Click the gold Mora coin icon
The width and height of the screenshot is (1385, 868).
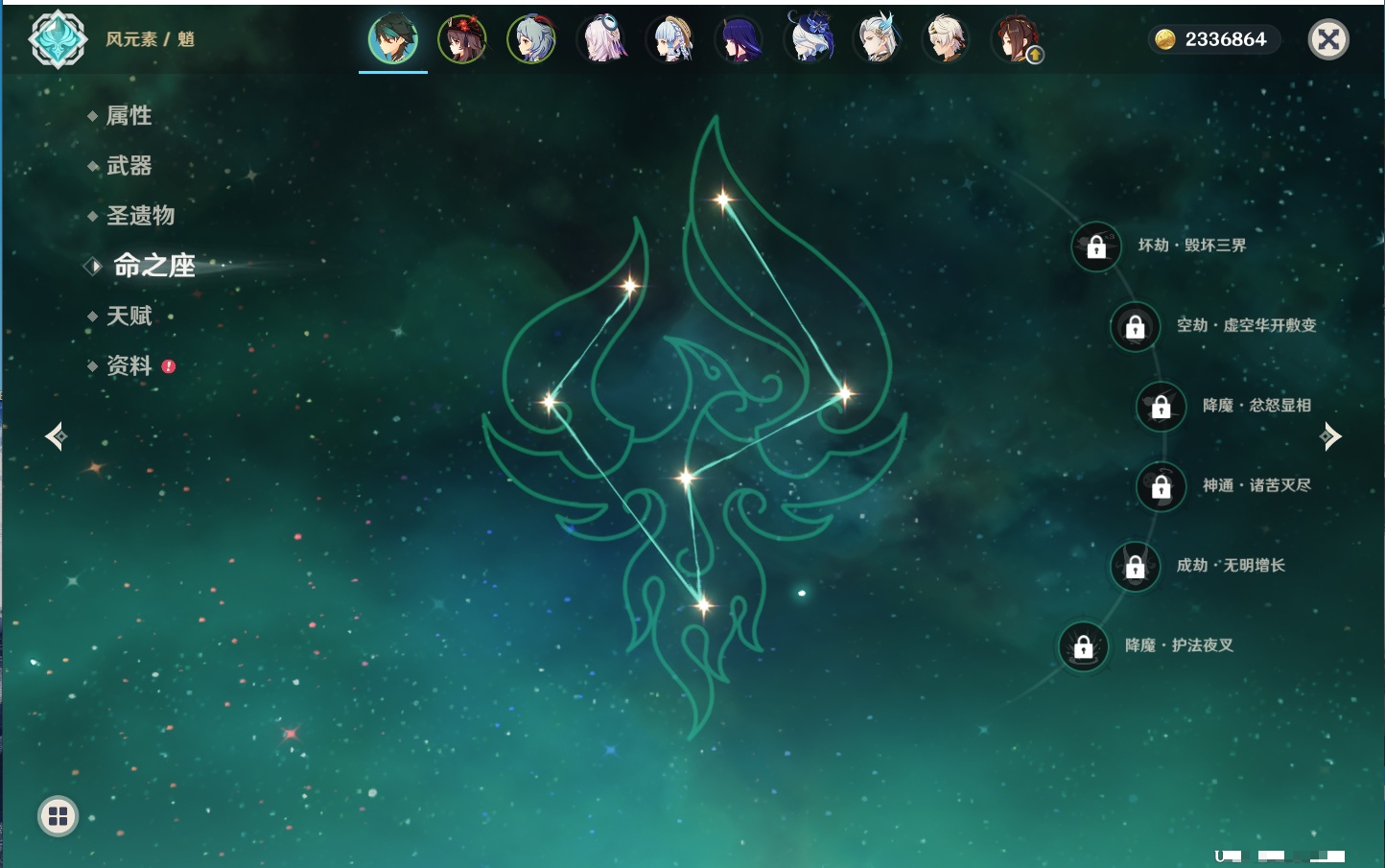click(1165, 39)
